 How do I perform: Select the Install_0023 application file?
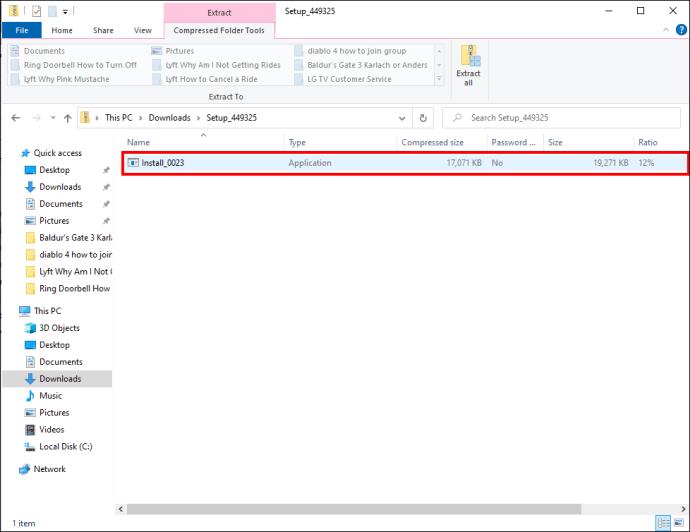click(404, 163)
